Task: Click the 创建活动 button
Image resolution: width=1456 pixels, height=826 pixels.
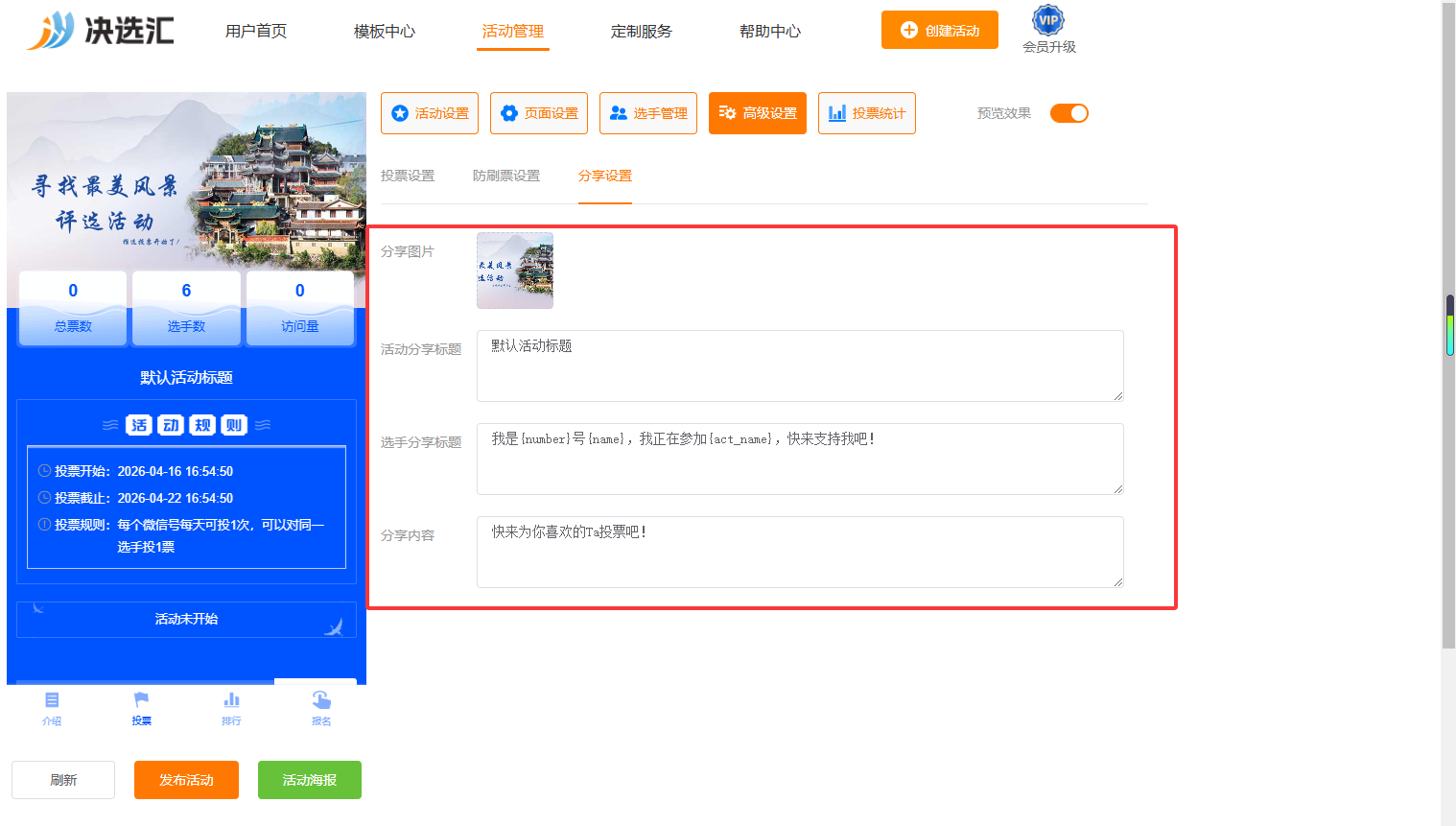Action: click(940, 30)
